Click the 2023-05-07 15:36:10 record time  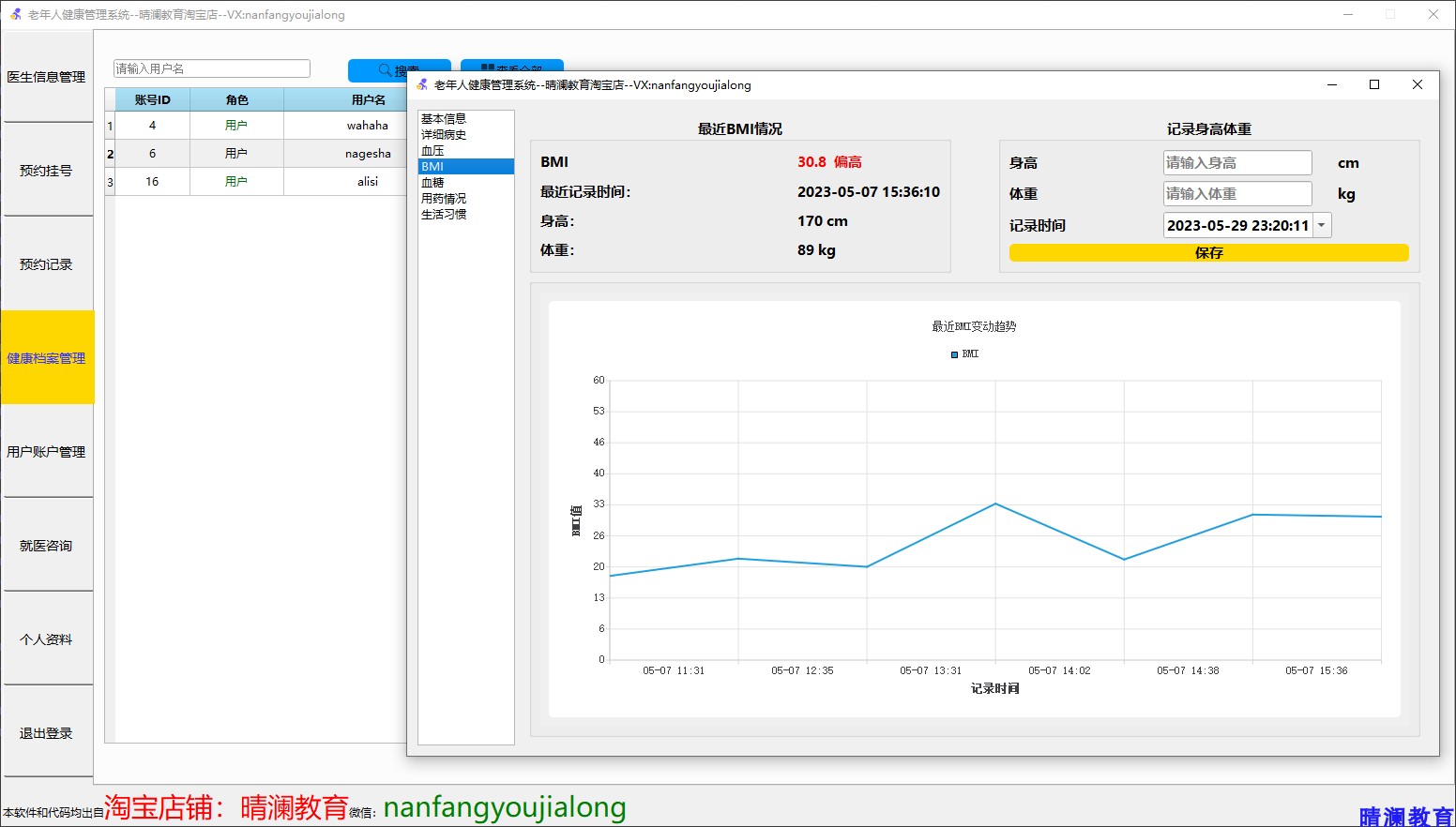pos(869,192)
